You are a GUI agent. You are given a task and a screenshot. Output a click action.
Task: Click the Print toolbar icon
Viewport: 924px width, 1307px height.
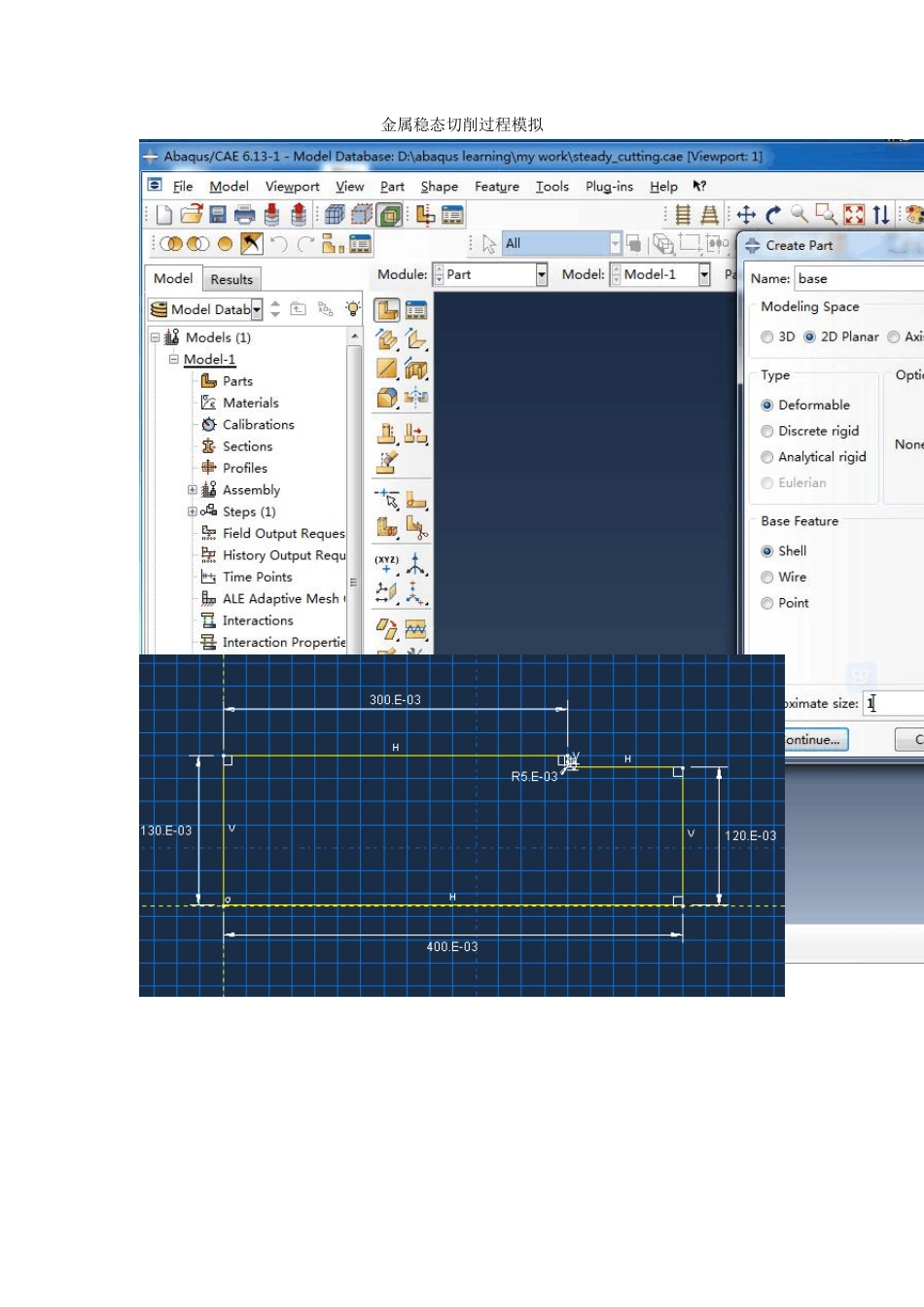point(244,215)
